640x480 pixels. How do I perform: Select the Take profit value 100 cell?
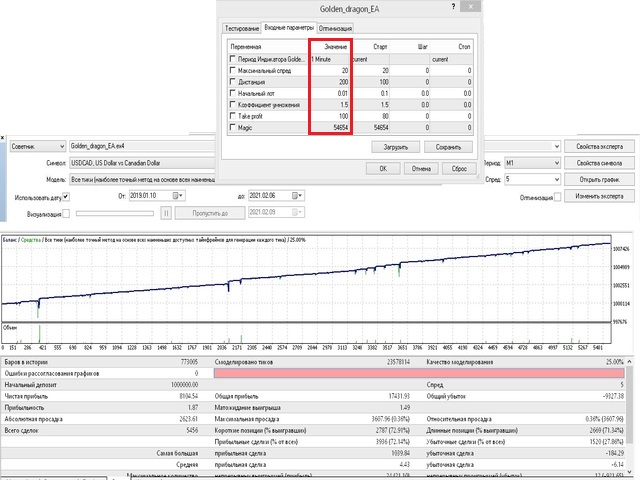click(330, 116)
